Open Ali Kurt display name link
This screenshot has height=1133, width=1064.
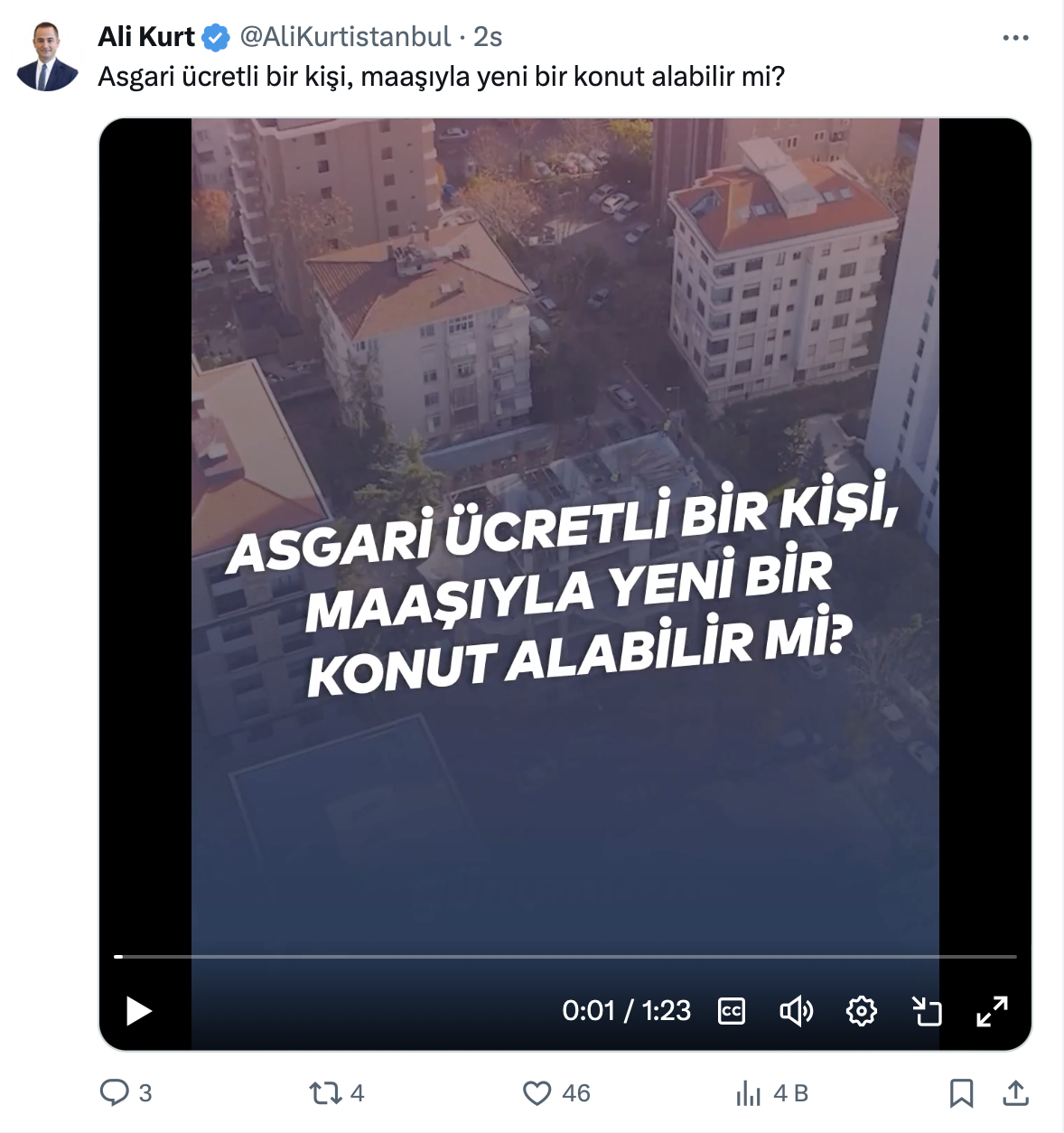tap(146, 37)
